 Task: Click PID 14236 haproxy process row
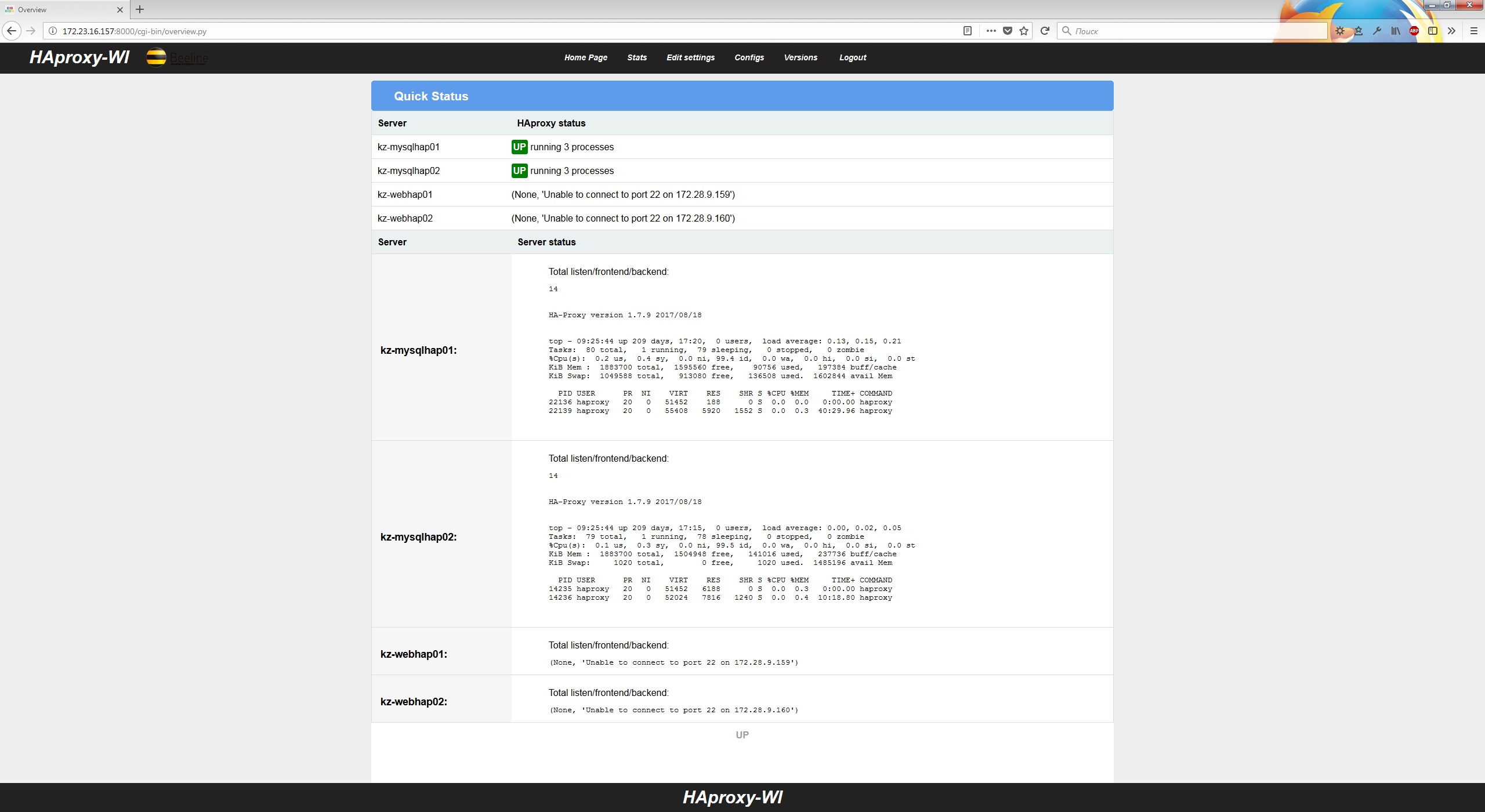pyautogui.click(x=720, y=597)
